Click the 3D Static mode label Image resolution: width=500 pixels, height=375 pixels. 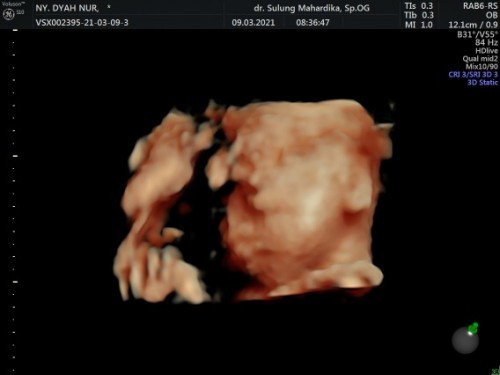482,82
